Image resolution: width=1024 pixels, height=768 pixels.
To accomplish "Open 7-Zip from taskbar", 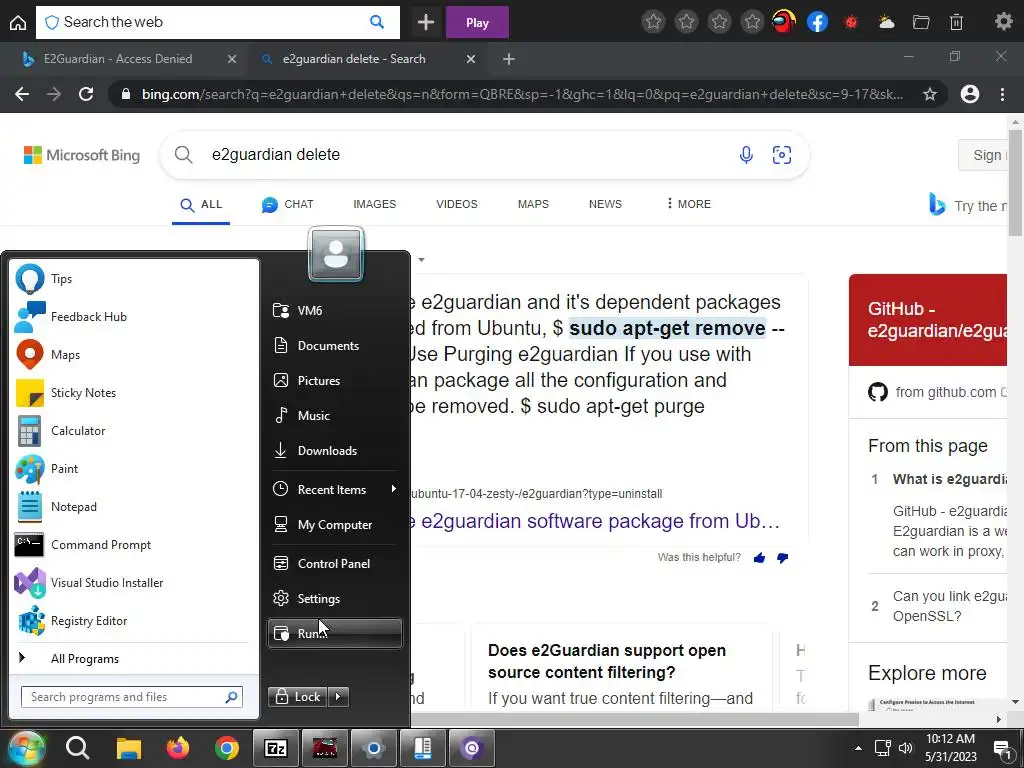I will (x=276, y=748).
